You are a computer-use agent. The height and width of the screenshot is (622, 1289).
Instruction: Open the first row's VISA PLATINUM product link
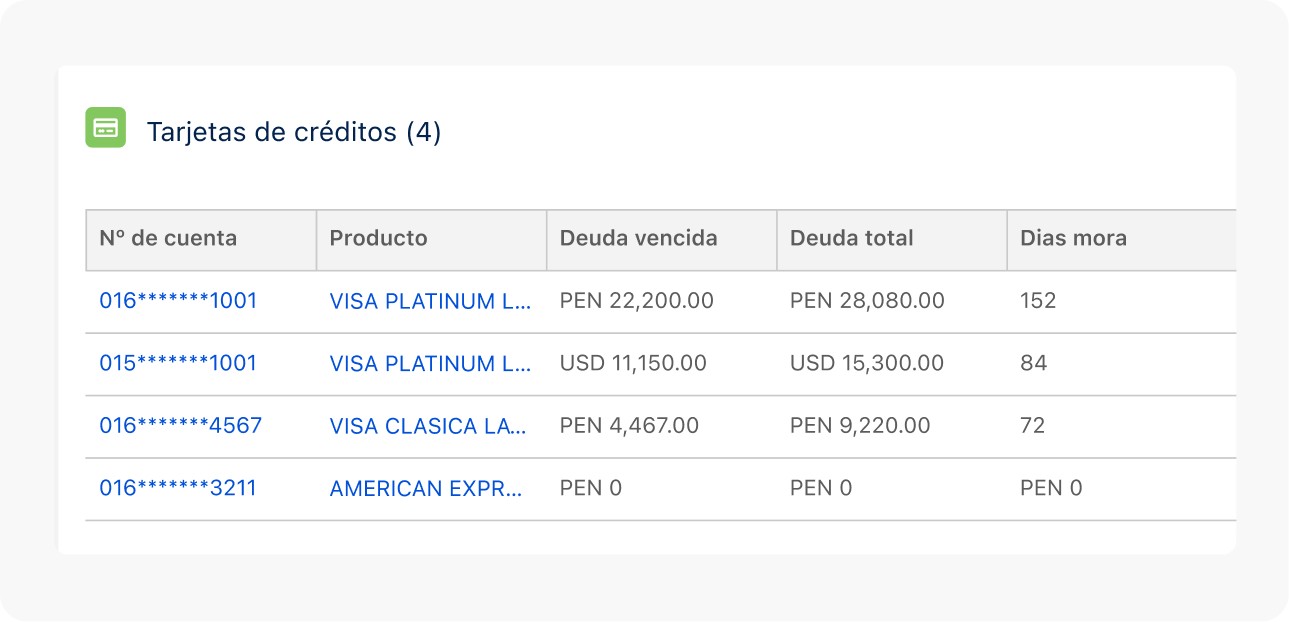click(430, 301)
